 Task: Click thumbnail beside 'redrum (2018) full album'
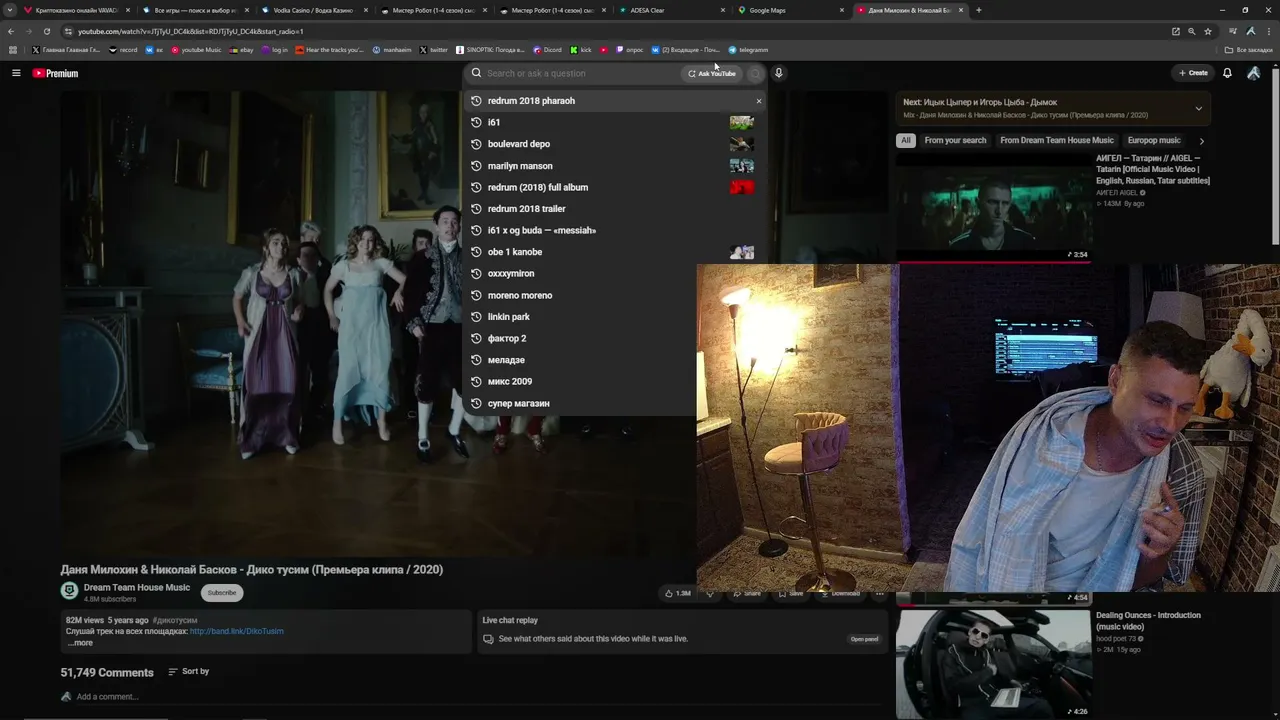coord(742,187)
